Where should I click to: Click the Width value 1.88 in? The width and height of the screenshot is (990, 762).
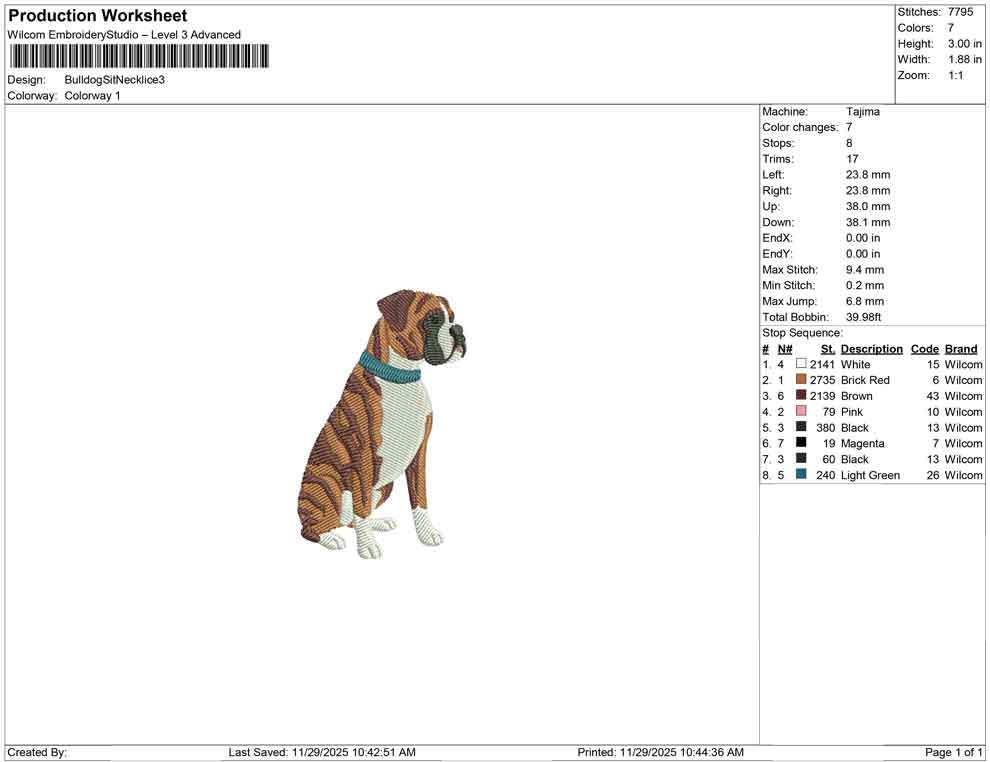(964, 59)
